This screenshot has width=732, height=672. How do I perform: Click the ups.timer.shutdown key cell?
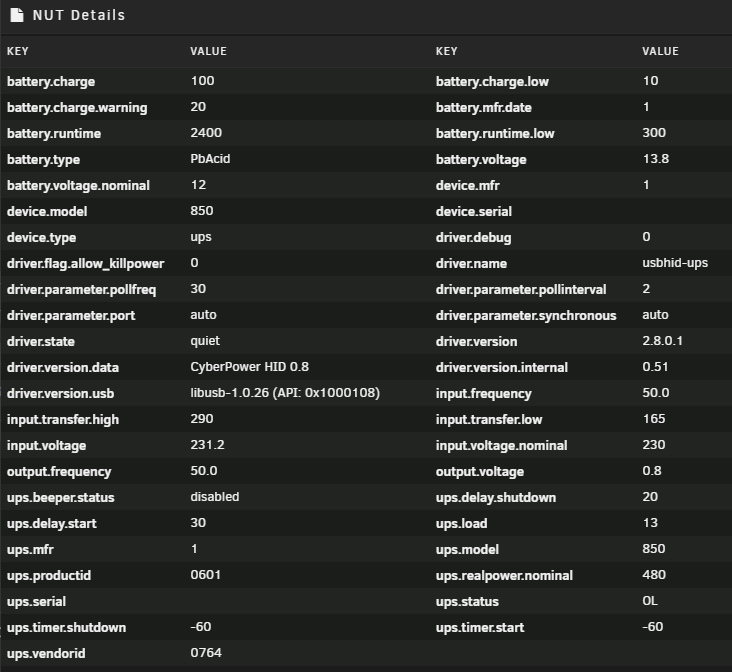click(66, 627)
